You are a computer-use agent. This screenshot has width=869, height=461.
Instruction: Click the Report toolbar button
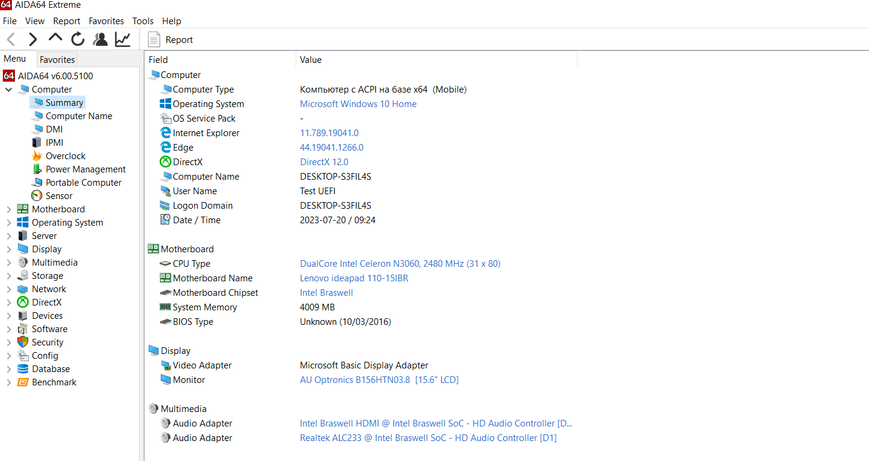tap(171, 40)
